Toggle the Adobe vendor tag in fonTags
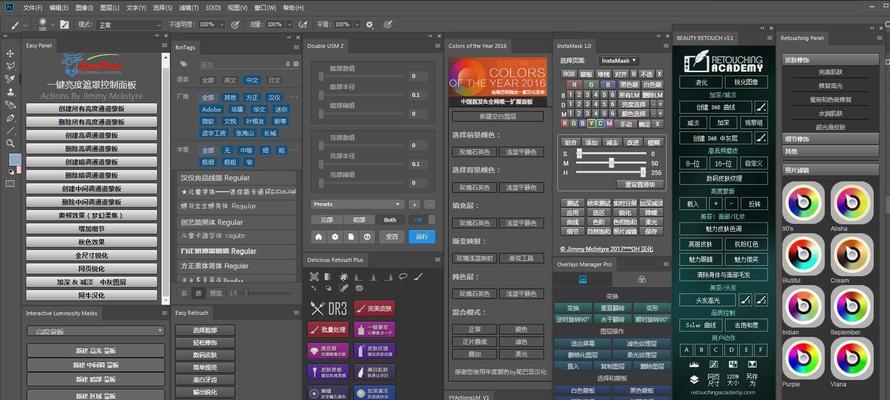 click(212, 110)
